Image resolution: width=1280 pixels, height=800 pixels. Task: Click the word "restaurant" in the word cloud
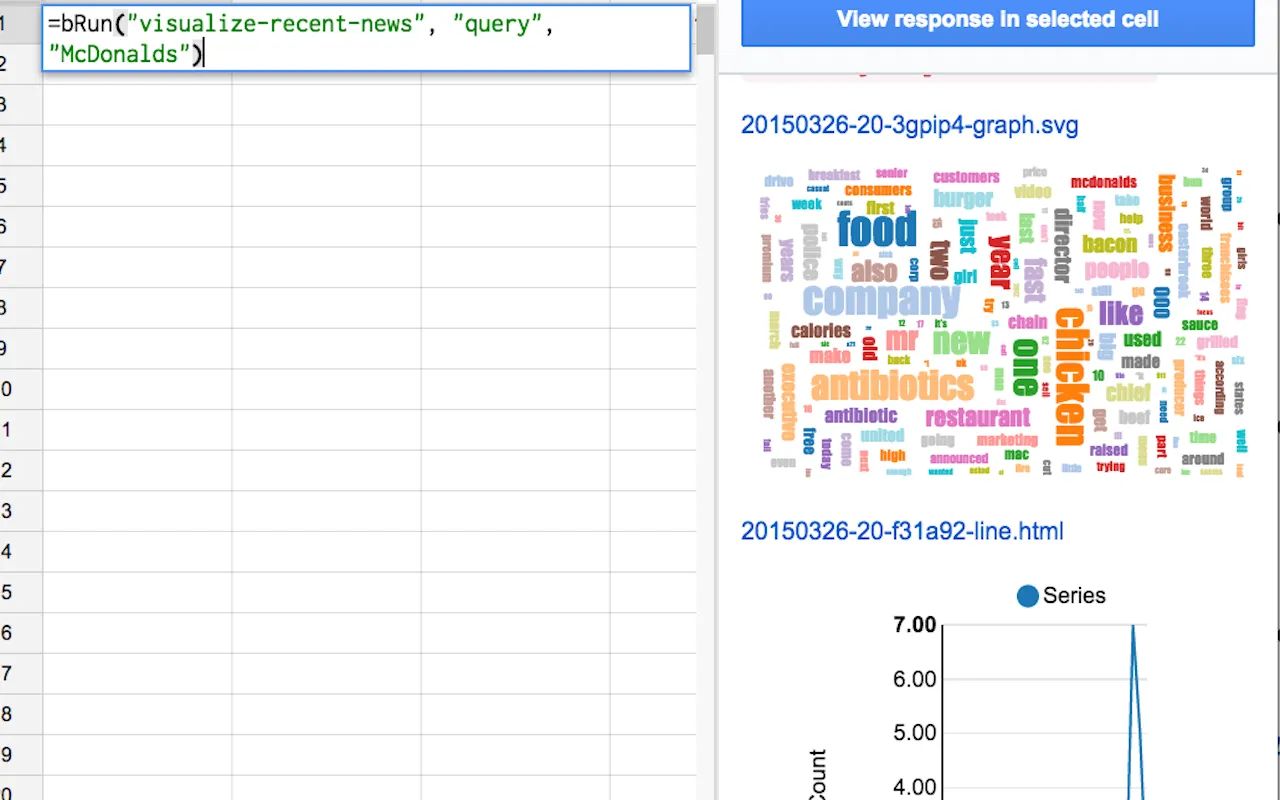click(x=977, y=417)
